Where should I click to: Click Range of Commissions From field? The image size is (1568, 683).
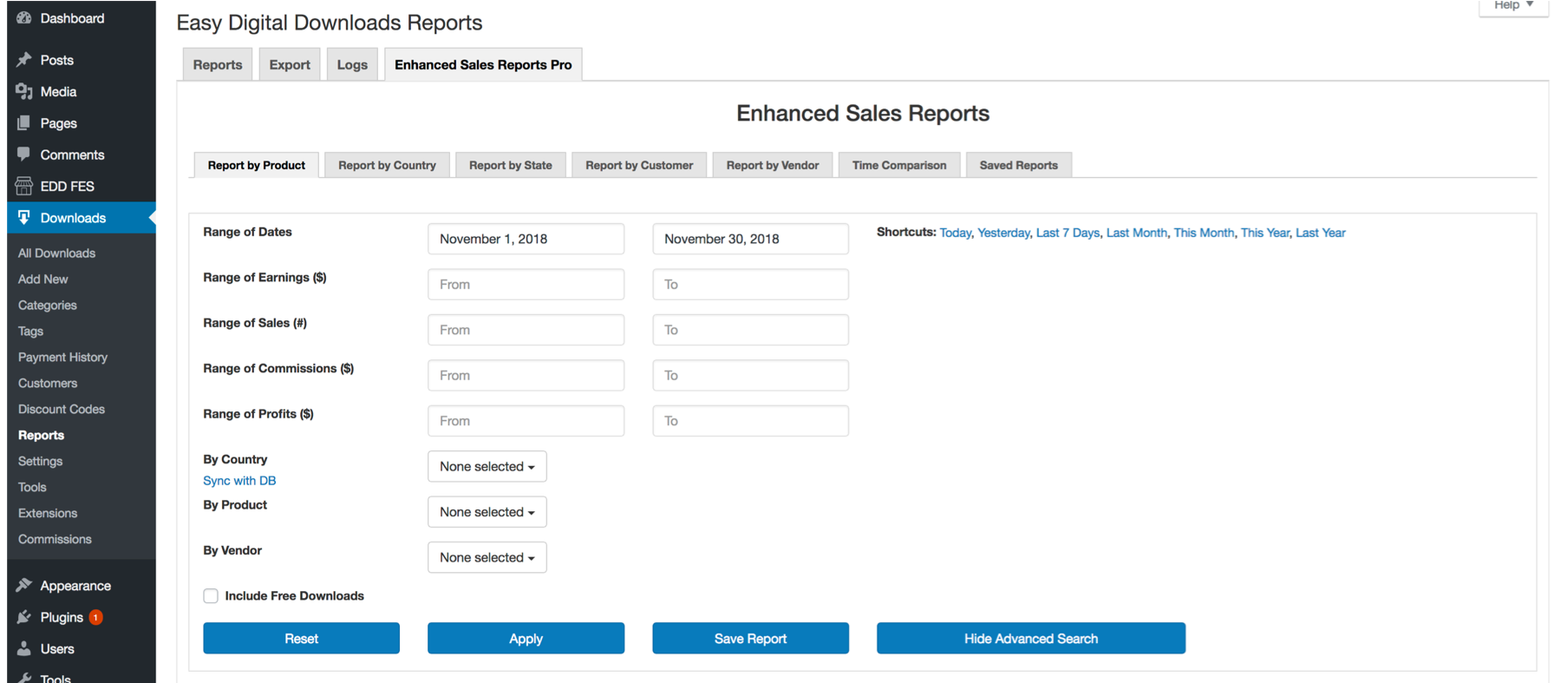point(526,375)
